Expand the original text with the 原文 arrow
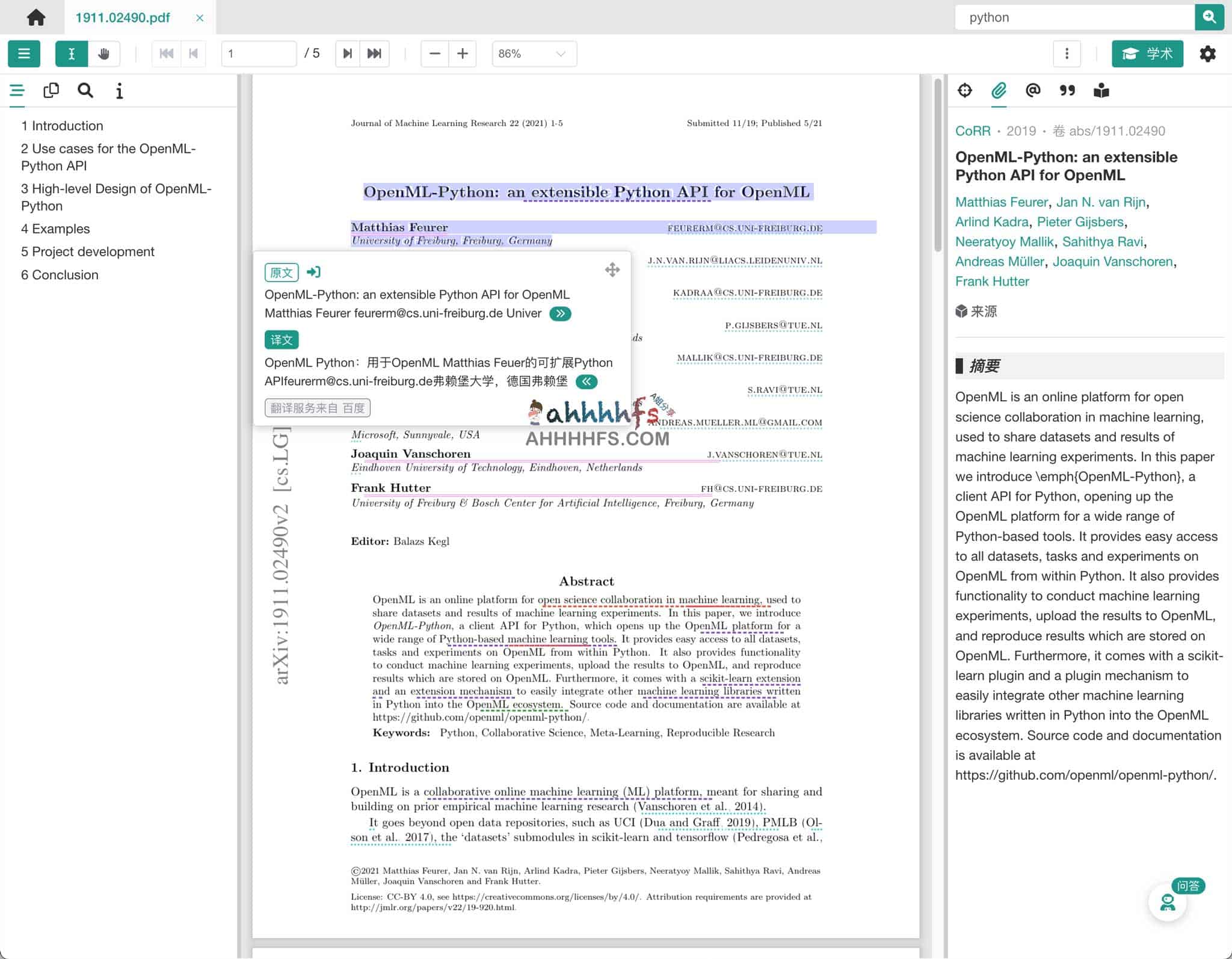This screenshot has width=1232, height=959. coord(559,313)
